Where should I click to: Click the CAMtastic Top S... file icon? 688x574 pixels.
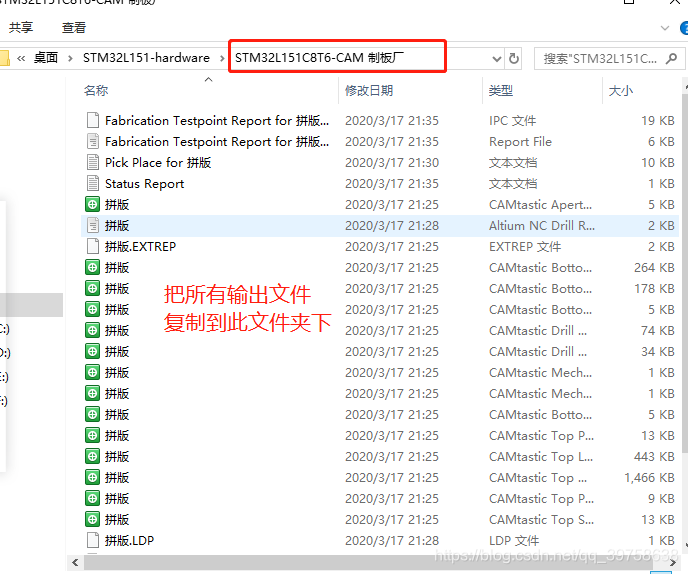(x=93, y=520)
